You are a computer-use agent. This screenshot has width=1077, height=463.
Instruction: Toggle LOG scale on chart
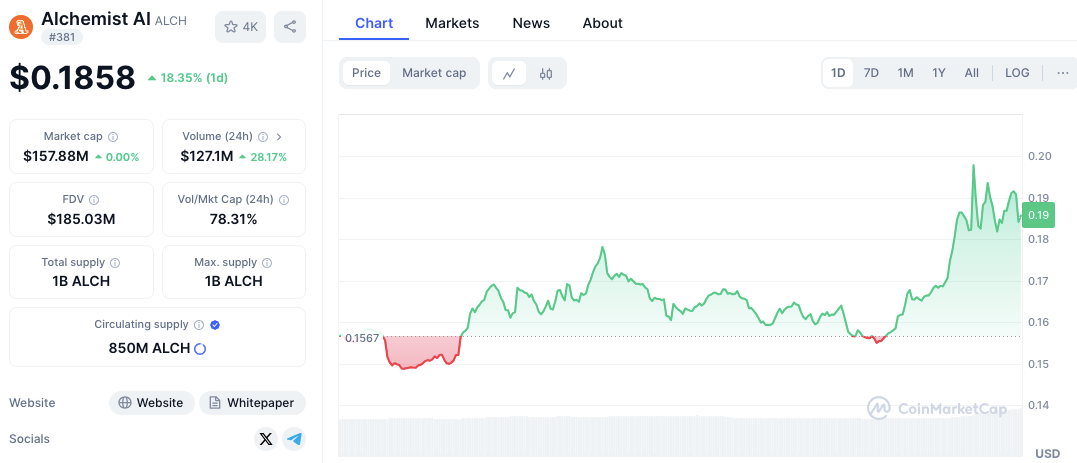pyautogui.click(x=1017, y=73)
